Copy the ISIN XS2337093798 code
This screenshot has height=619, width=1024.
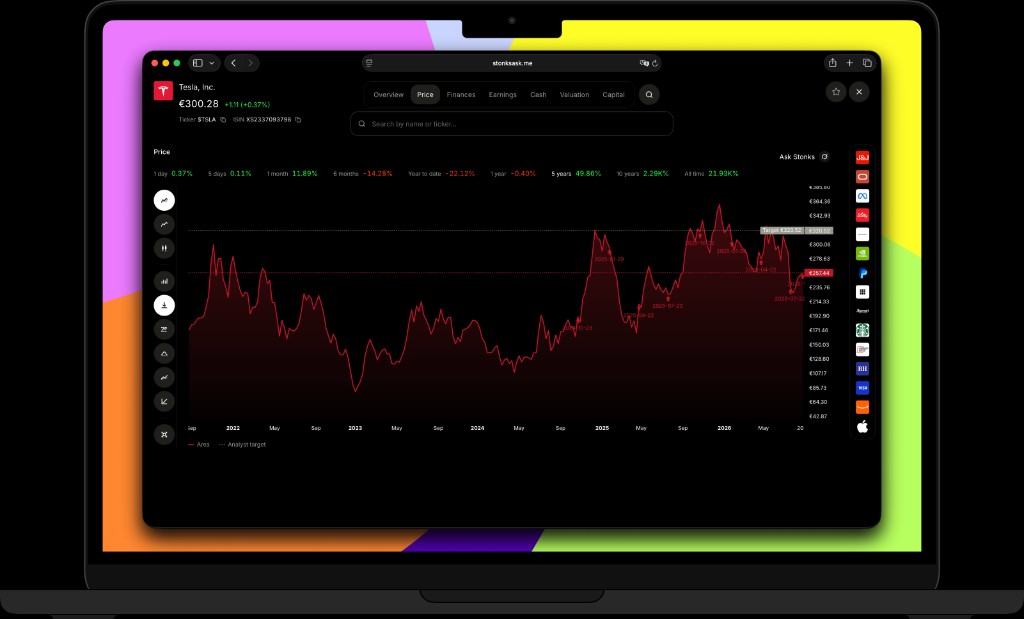click(x=298, y=119)
